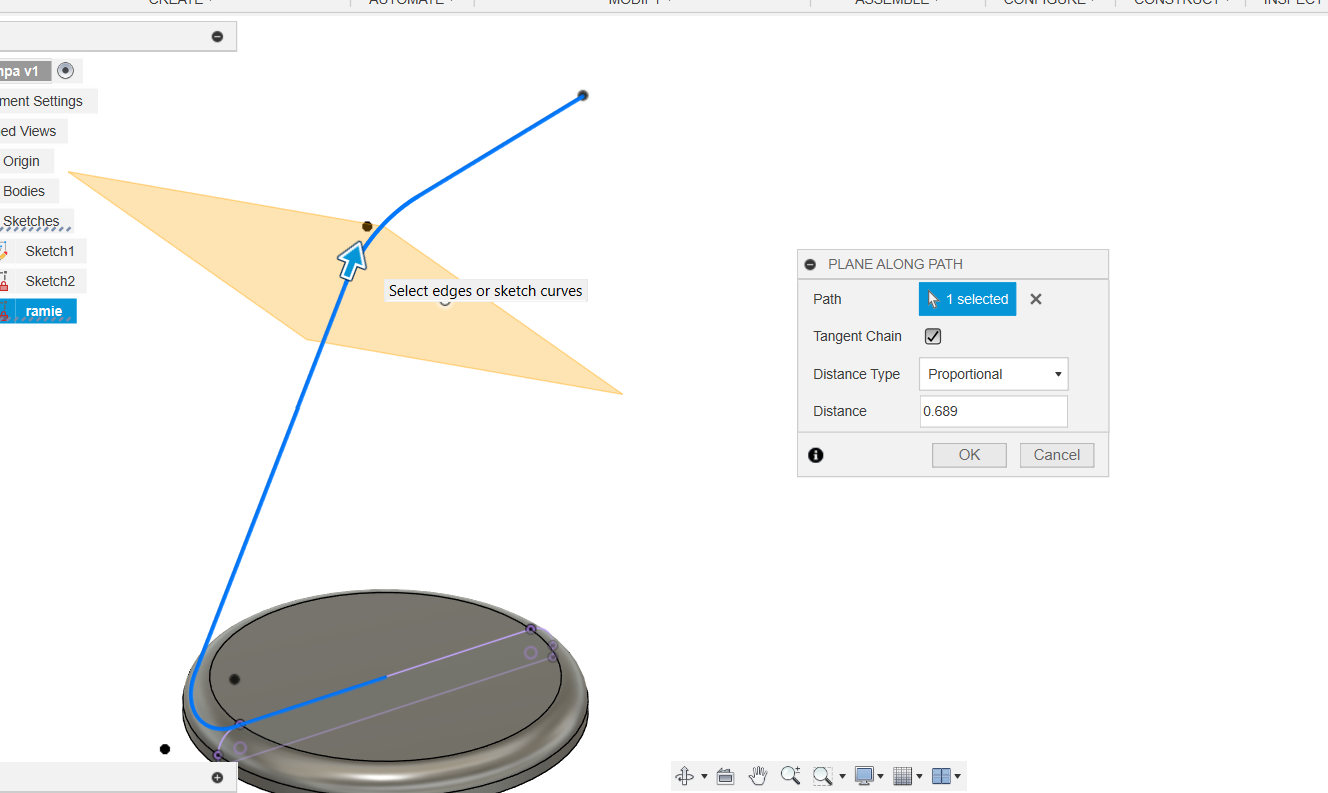Click the 'Select edges or sketch curves' tooltip
1328x793 pixels.
[x=485, y=291]
